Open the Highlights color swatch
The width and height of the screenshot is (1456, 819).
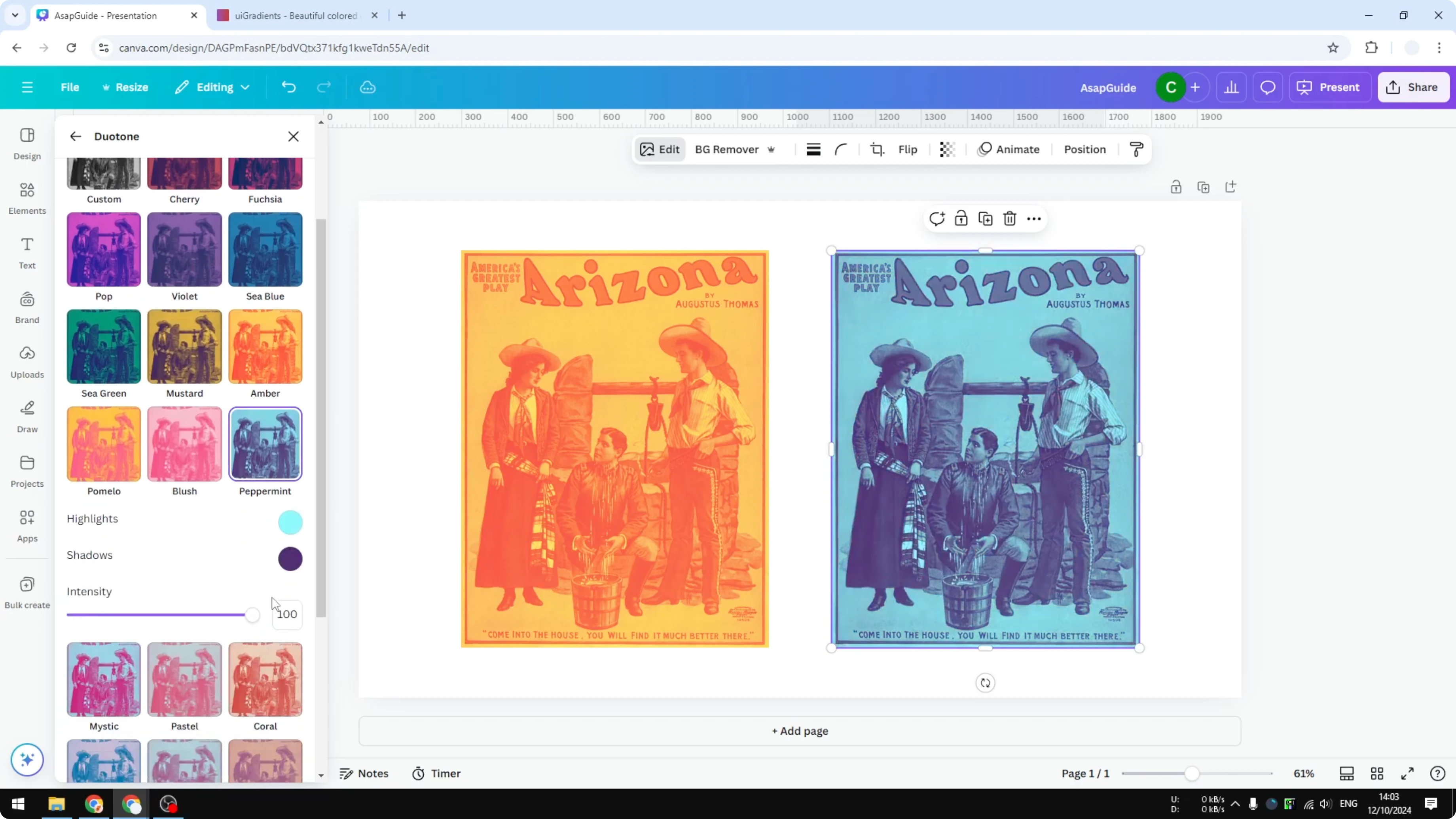[x=290, y=522]
